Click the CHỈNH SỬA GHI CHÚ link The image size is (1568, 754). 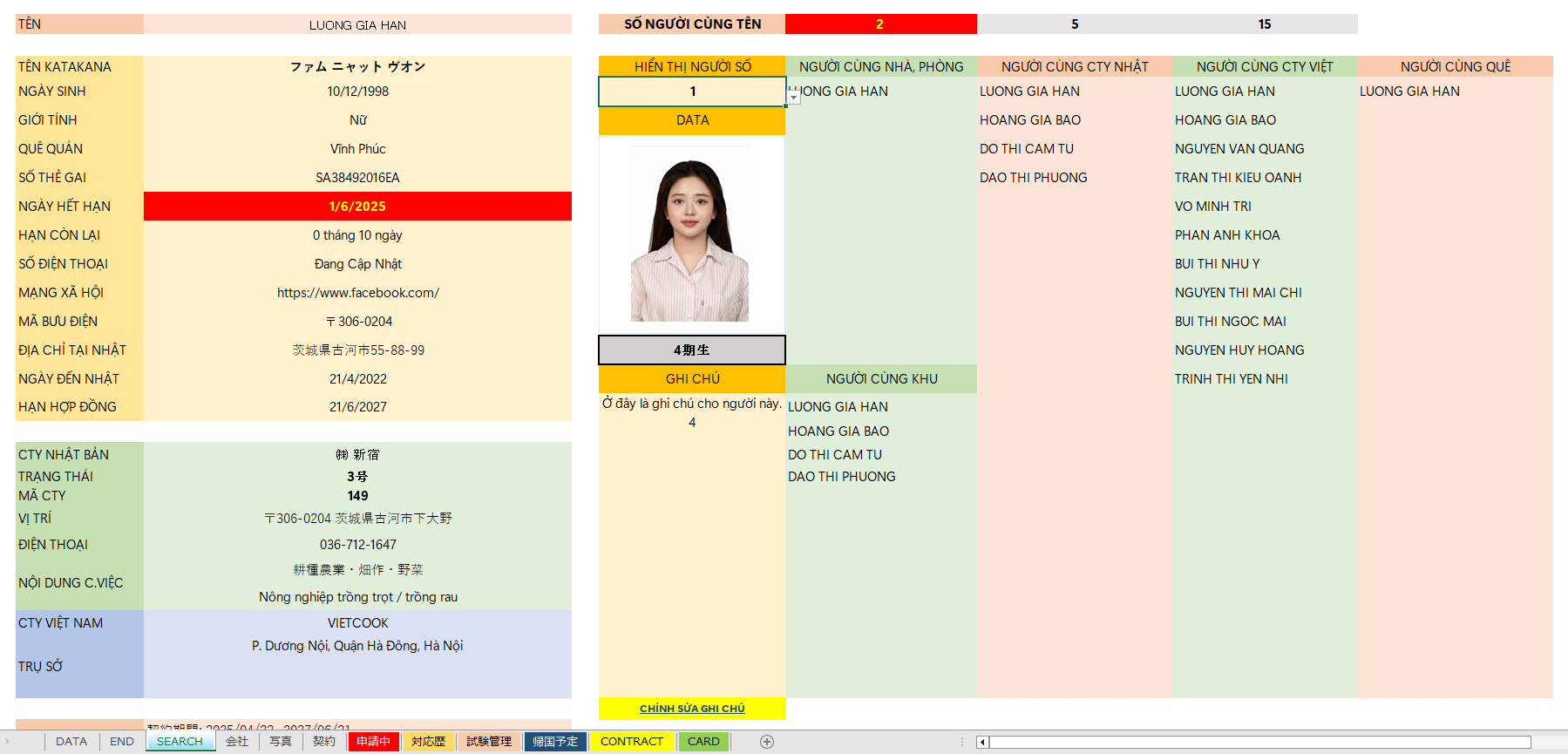(692, 709)
